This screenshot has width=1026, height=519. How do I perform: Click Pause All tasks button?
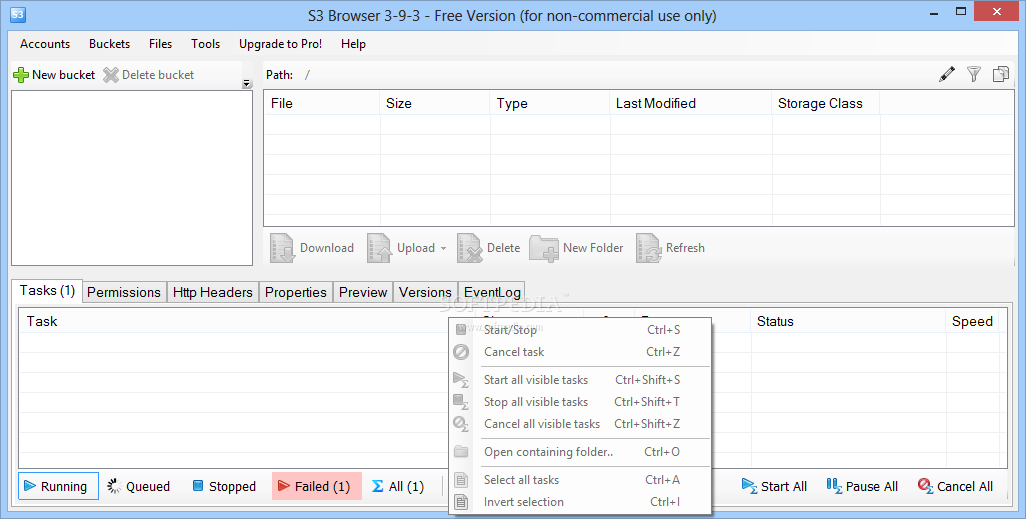tap(862, 486)
